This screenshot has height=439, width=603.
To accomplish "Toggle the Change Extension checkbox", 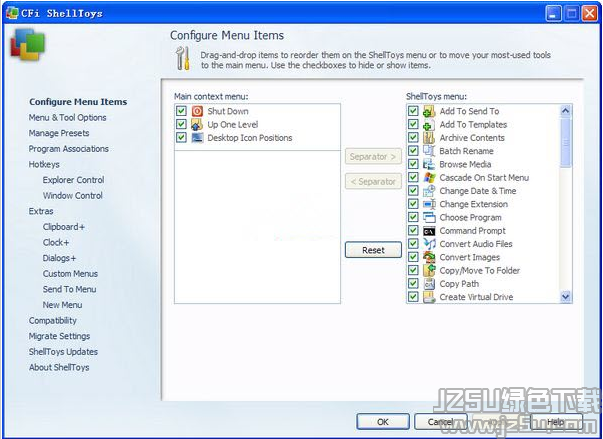I will pyautogui.click(x=413, y=204).
